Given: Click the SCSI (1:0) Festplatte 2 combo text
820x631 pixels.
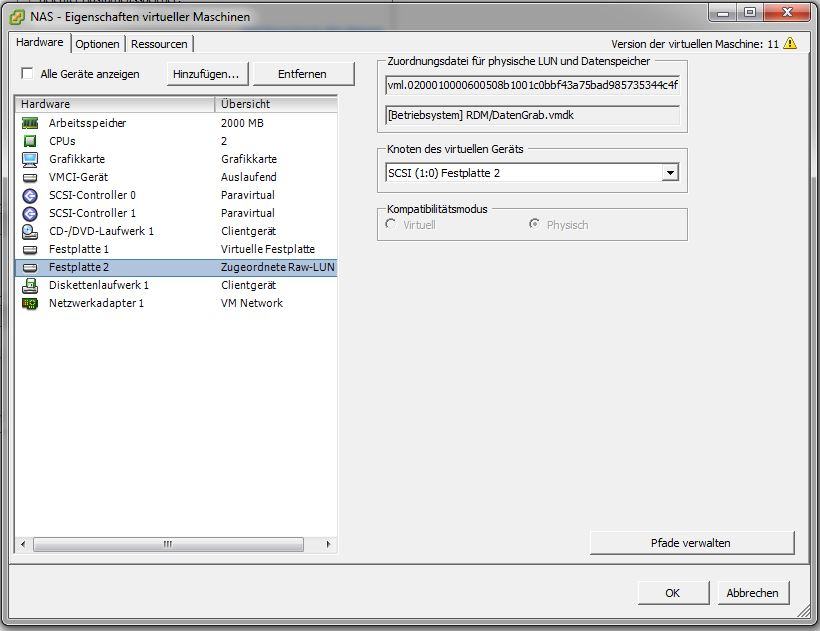Looking at the screenshot, I should click(x=444, y=173).
